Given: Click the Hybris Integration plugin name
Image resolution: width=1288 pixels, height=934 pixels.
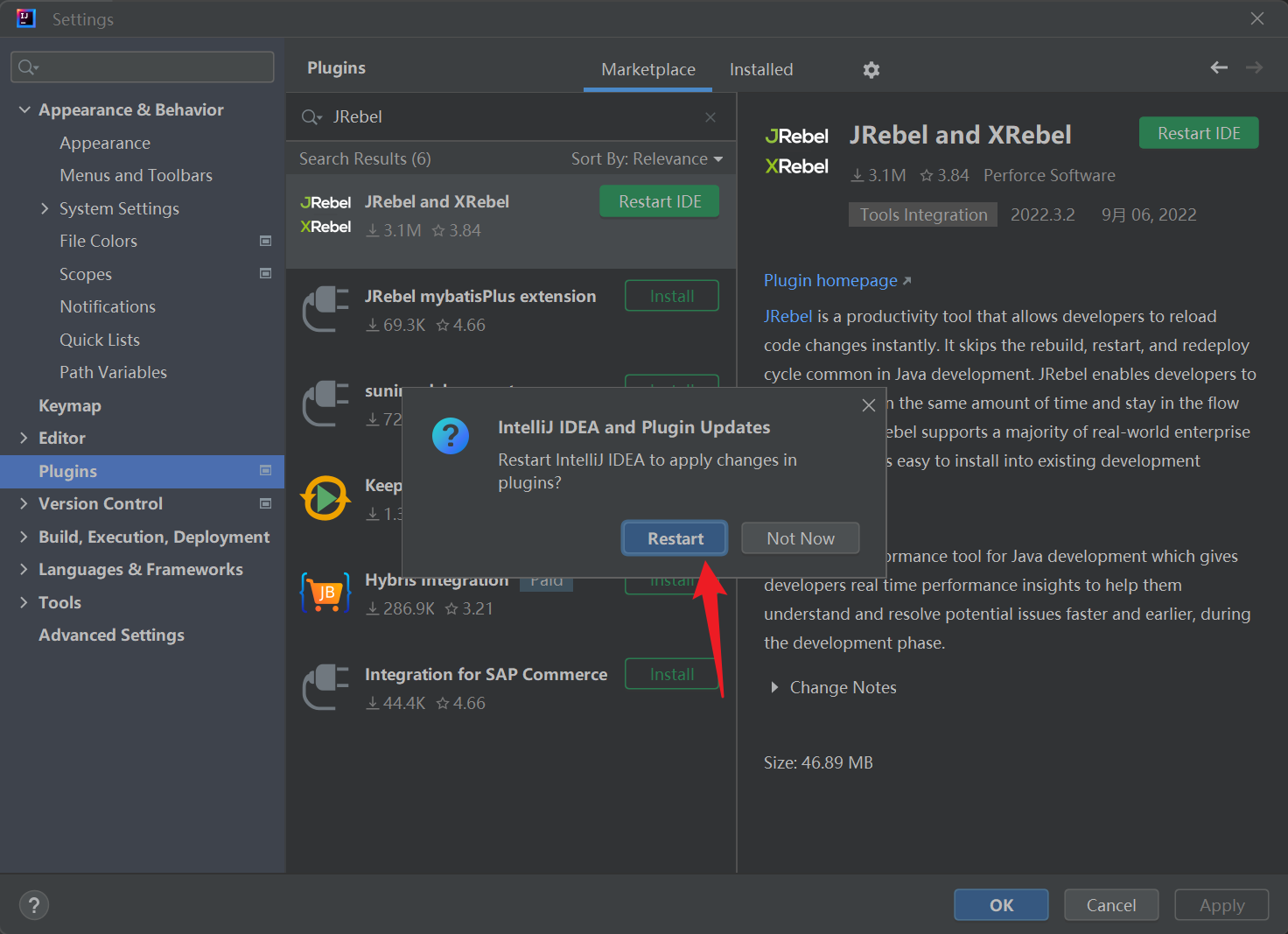Looking at the screenshot, I should (437, 582).
